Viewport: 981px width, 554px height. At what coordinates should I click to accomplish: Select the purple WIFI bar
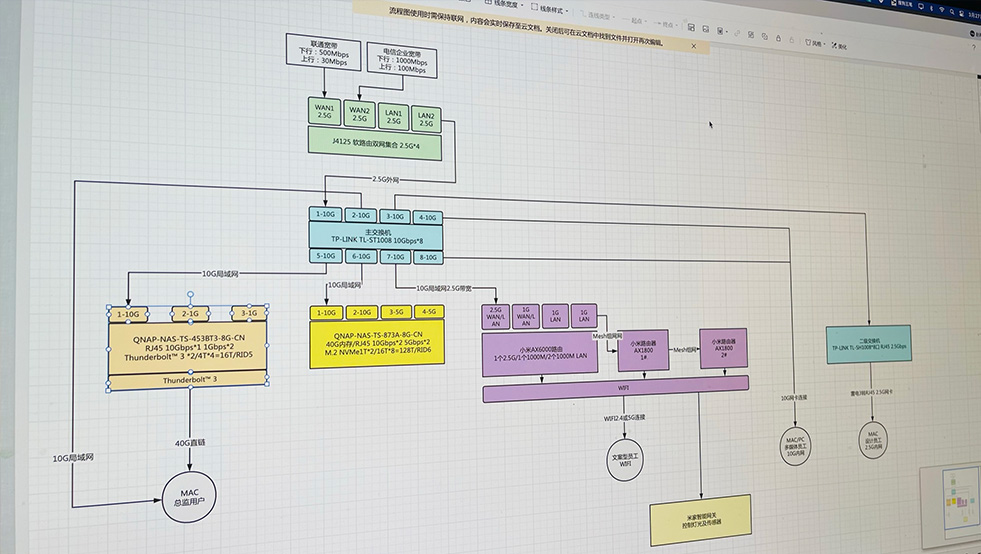pyautogui.click(x=616, y=389)
